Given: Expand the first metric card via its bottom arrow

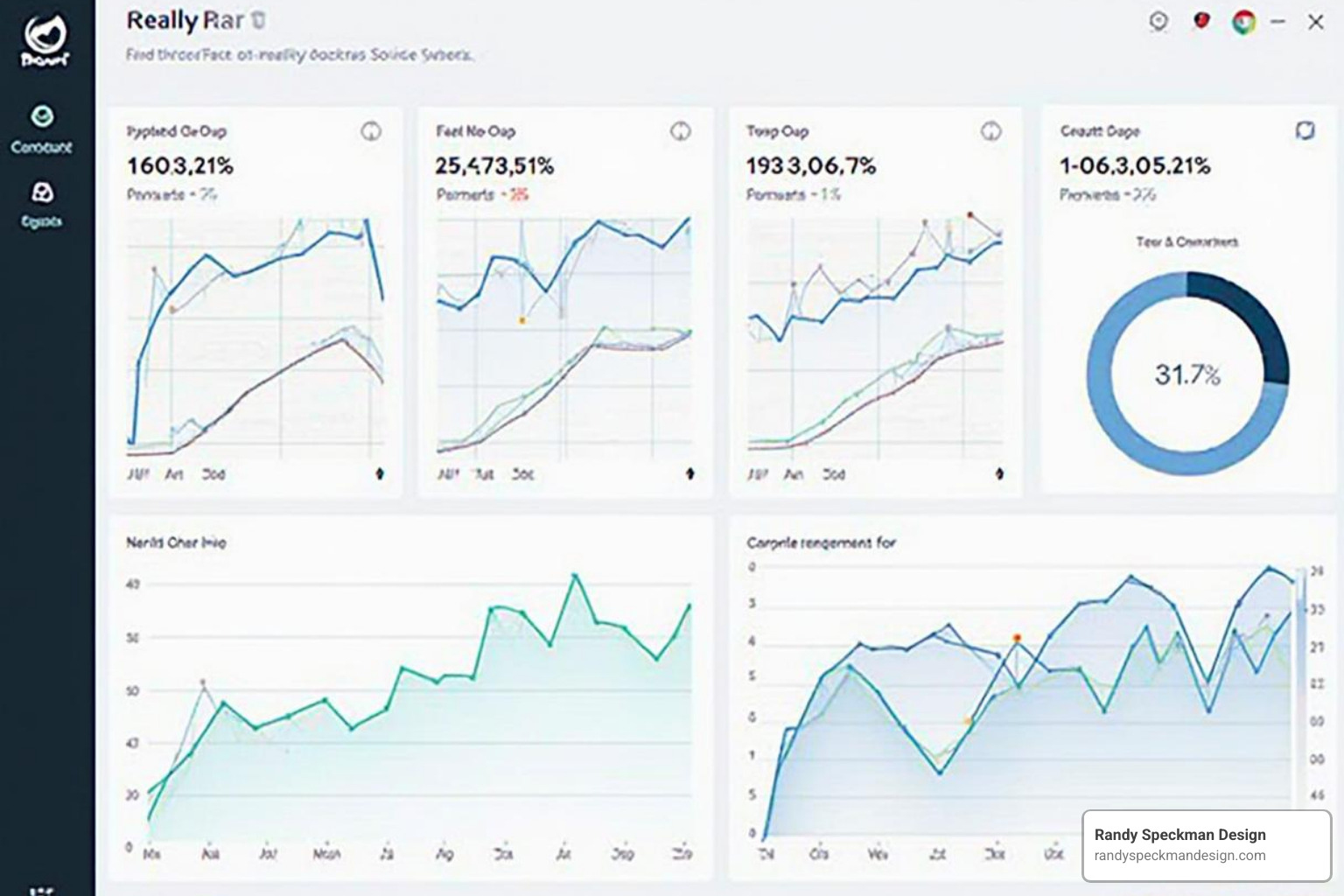Looking at the screenshot, I should click(x=379, y=474).
